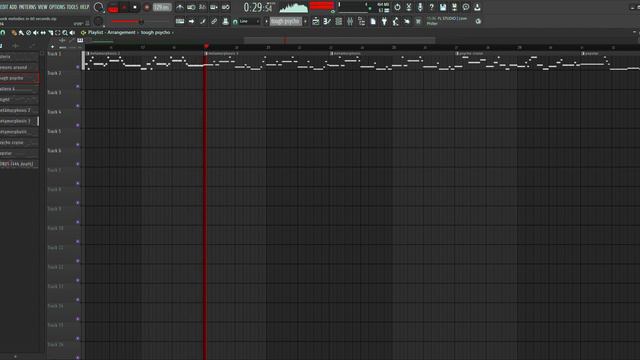Select the playlist playback speaker tool

tap(72, 33)
